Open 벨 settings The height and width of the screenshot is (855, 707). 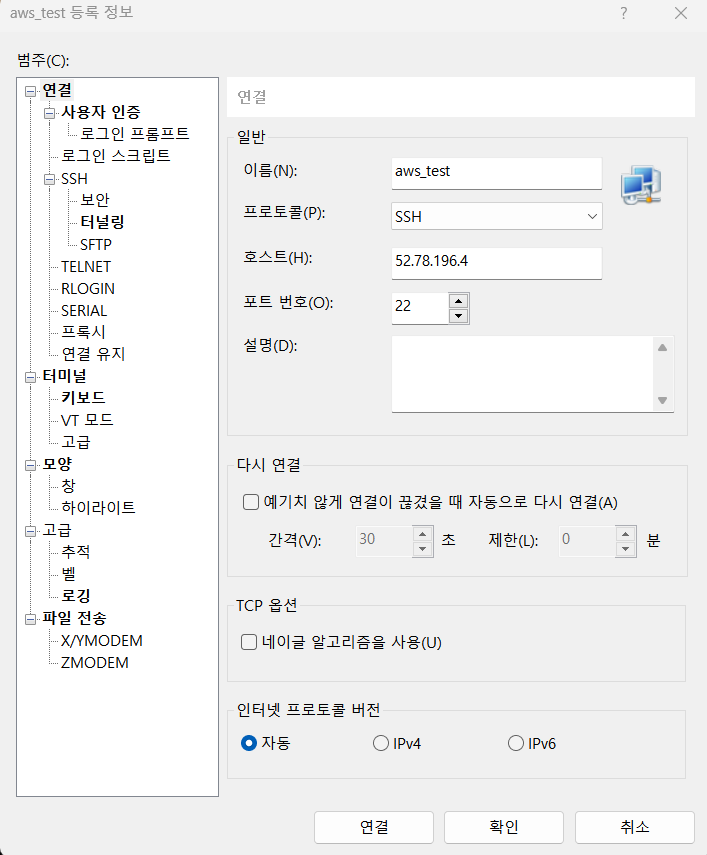click(68, 574)
